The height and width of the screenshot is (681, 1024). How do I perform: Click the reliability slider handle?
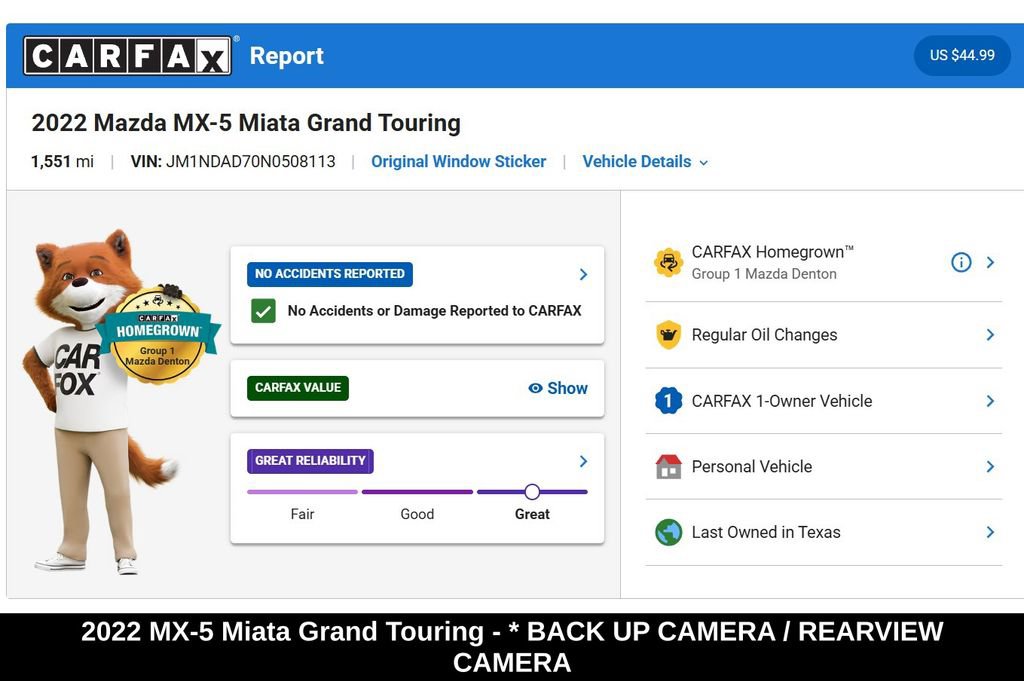pyautogui.click(x=532, y=492)
